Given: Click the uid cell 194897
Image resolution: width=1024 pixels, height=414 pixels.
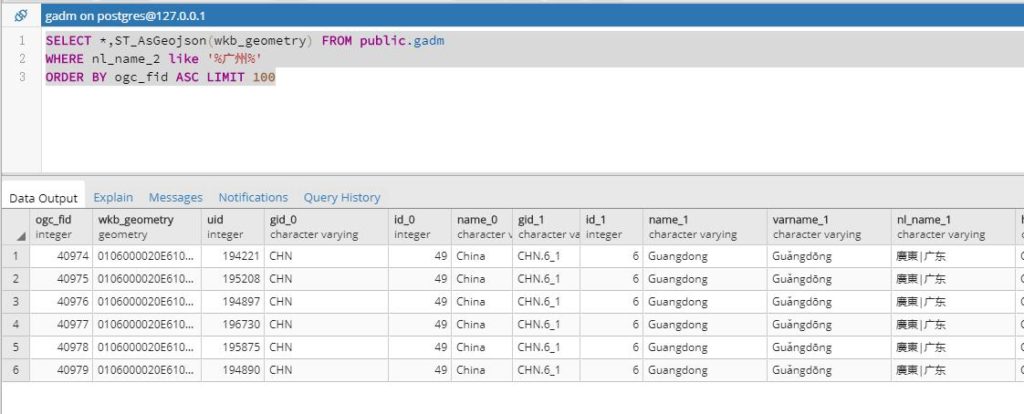Looking at the screenshot, I should tap(232, 302).
